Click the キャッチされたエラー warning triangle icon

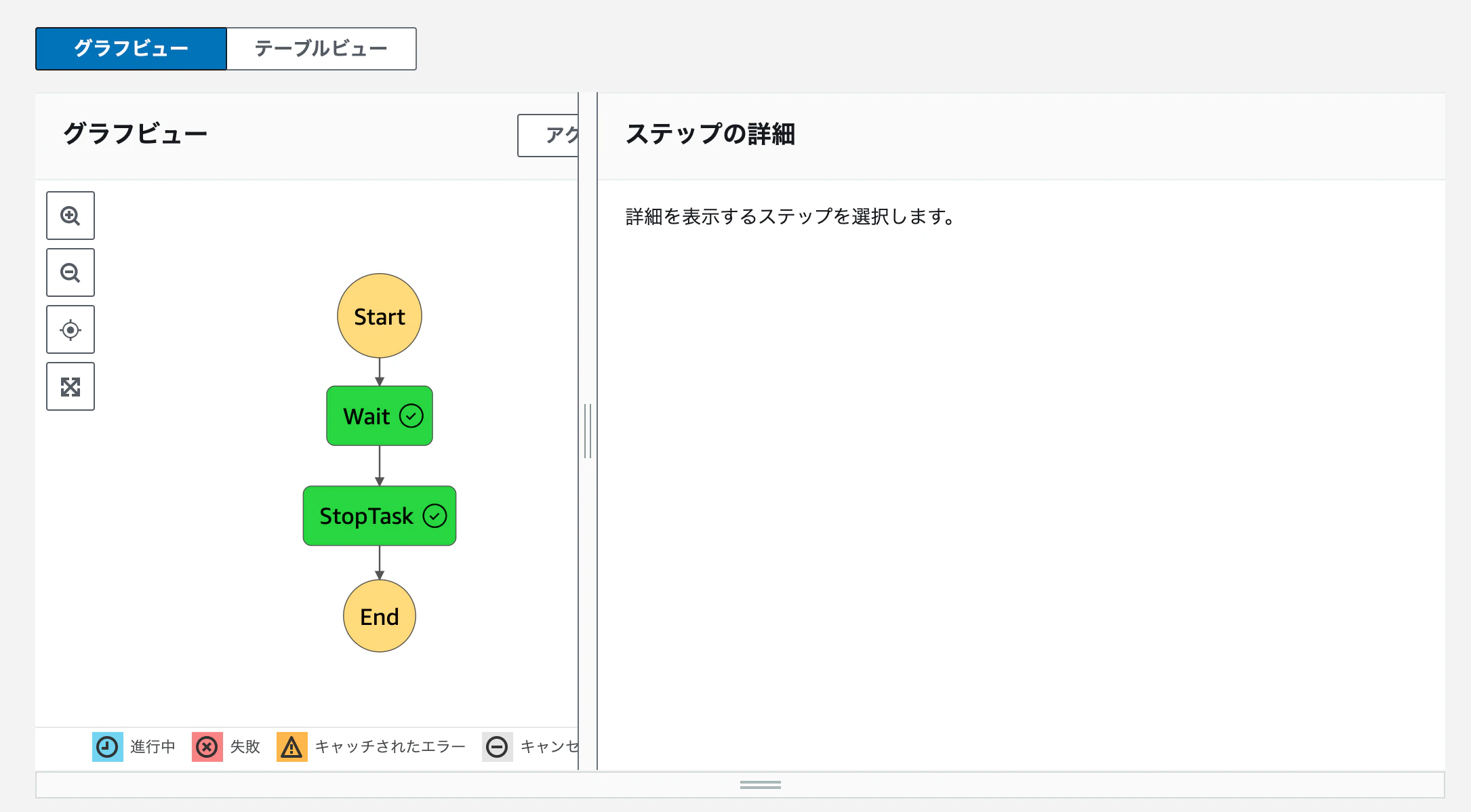[x=291, y=746]
